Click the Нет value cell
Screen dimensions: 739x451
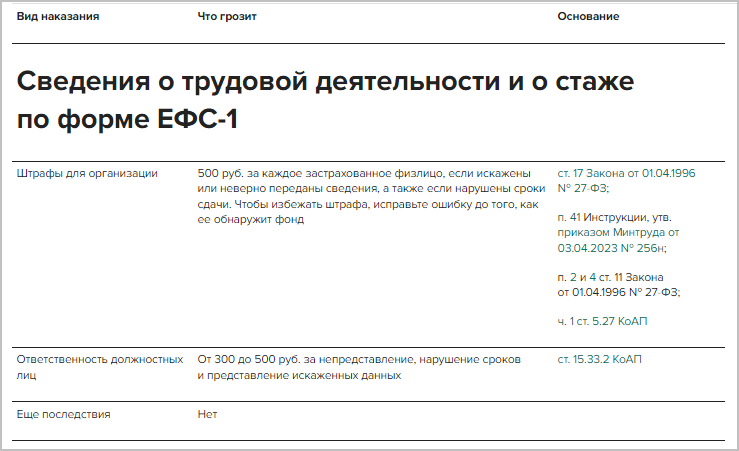(x=207, y=414)
